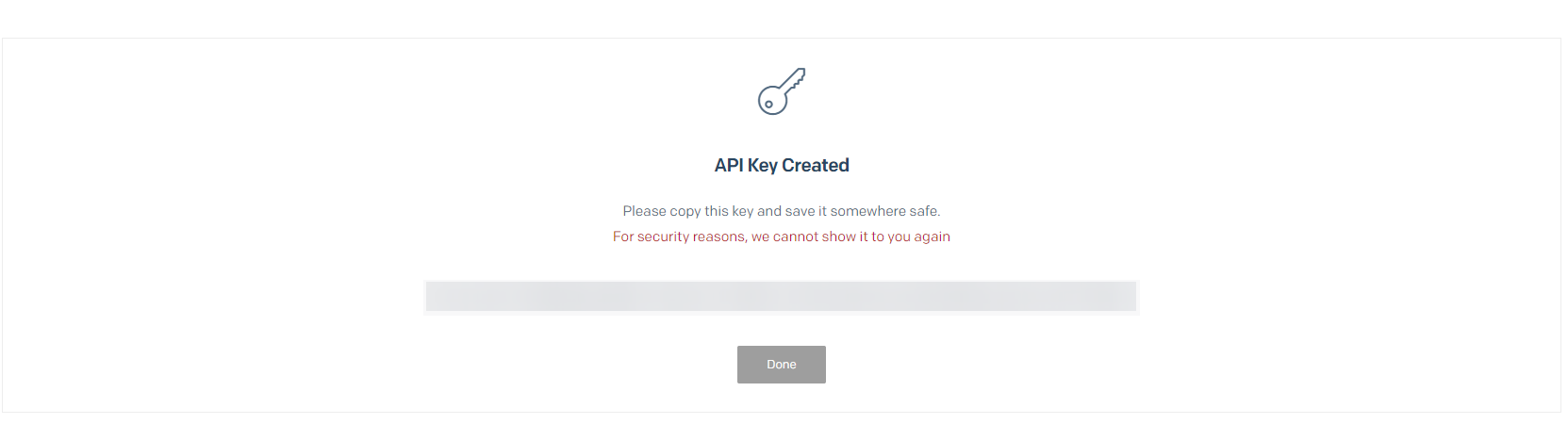Click the key icon above the heading

click(782, 91)
